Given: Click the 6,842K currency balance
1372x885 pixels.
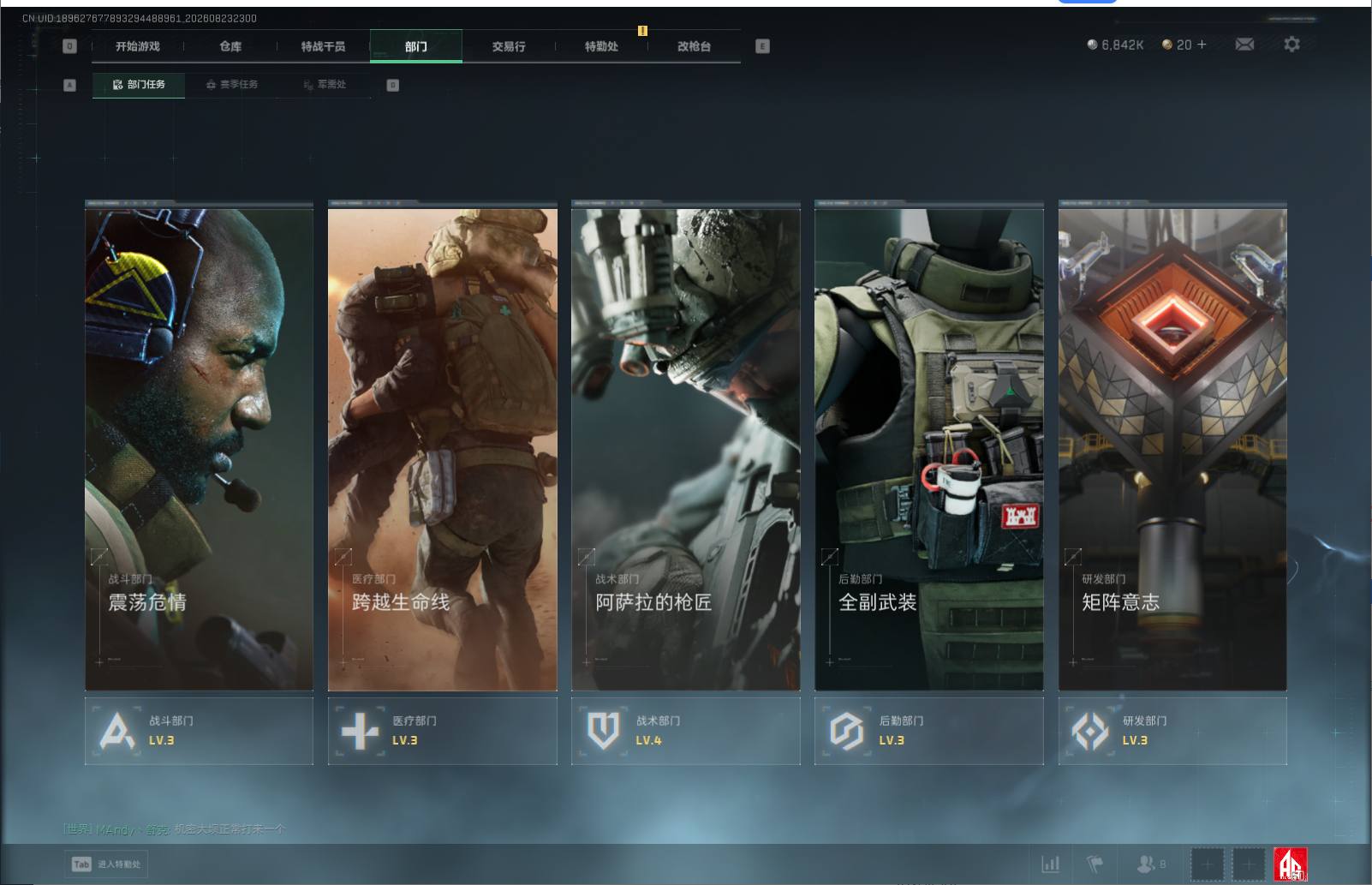Looking at the screenshot, I should 1123,45.
